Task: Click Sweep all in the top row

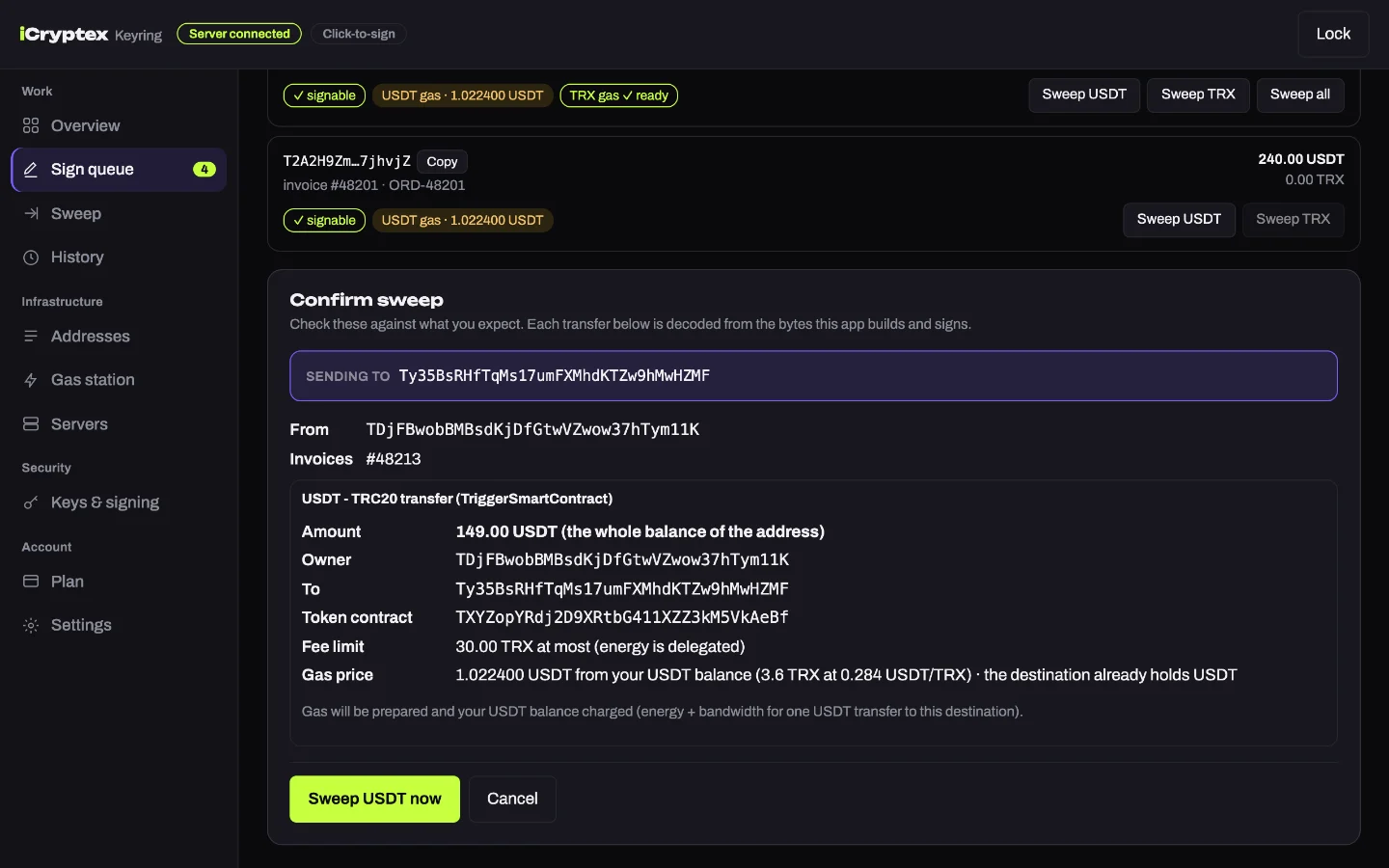Action: click(1299, 95)
